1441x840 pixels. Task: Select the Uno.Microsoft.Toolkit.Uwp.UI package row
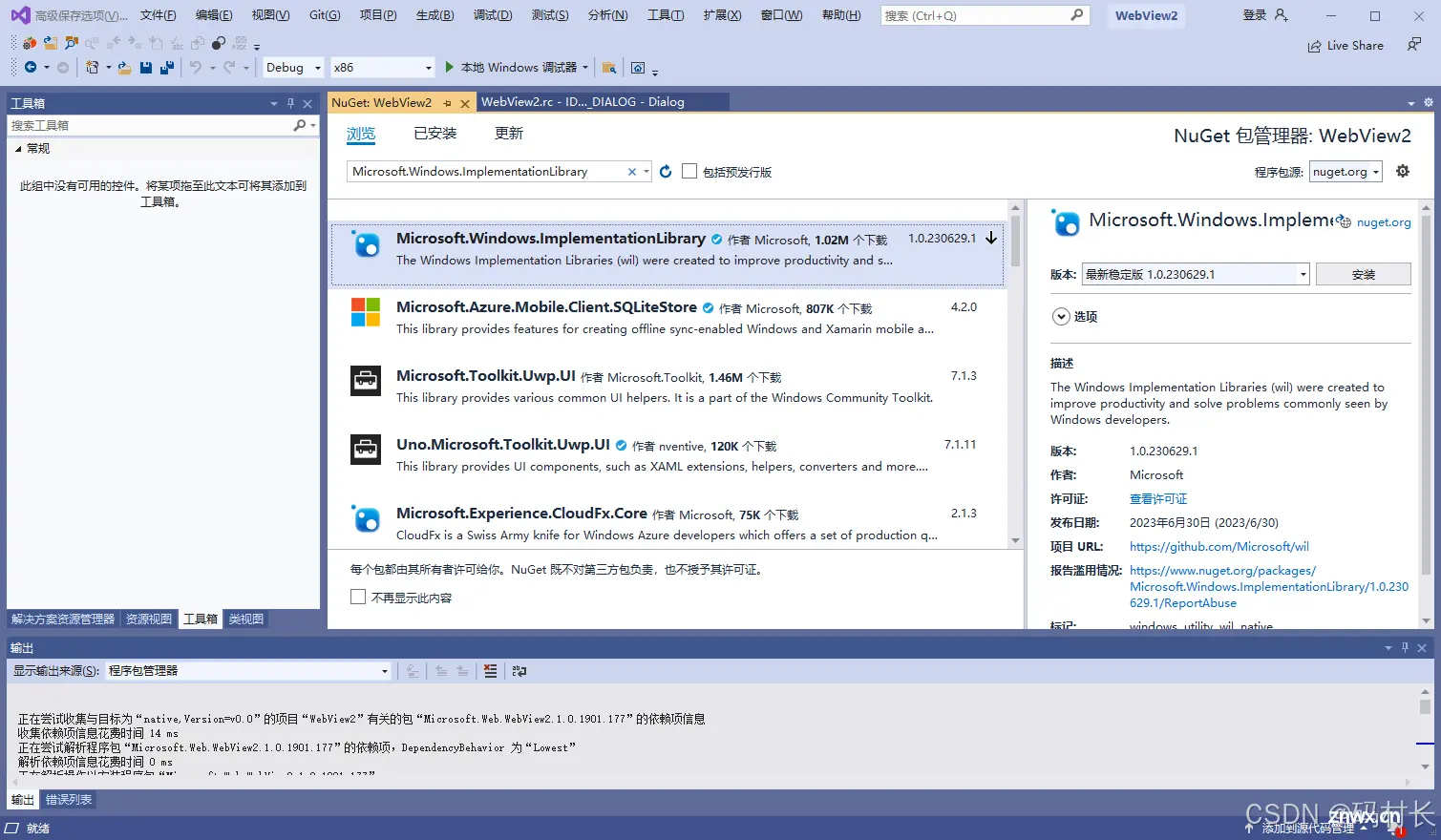[x=668, y=455]
